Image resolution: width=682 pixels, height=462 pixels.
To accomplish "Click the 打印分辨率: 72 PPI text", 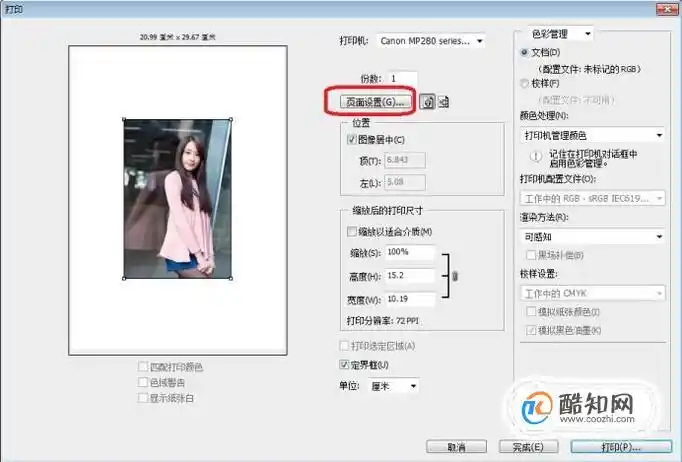I will (383, 321).
